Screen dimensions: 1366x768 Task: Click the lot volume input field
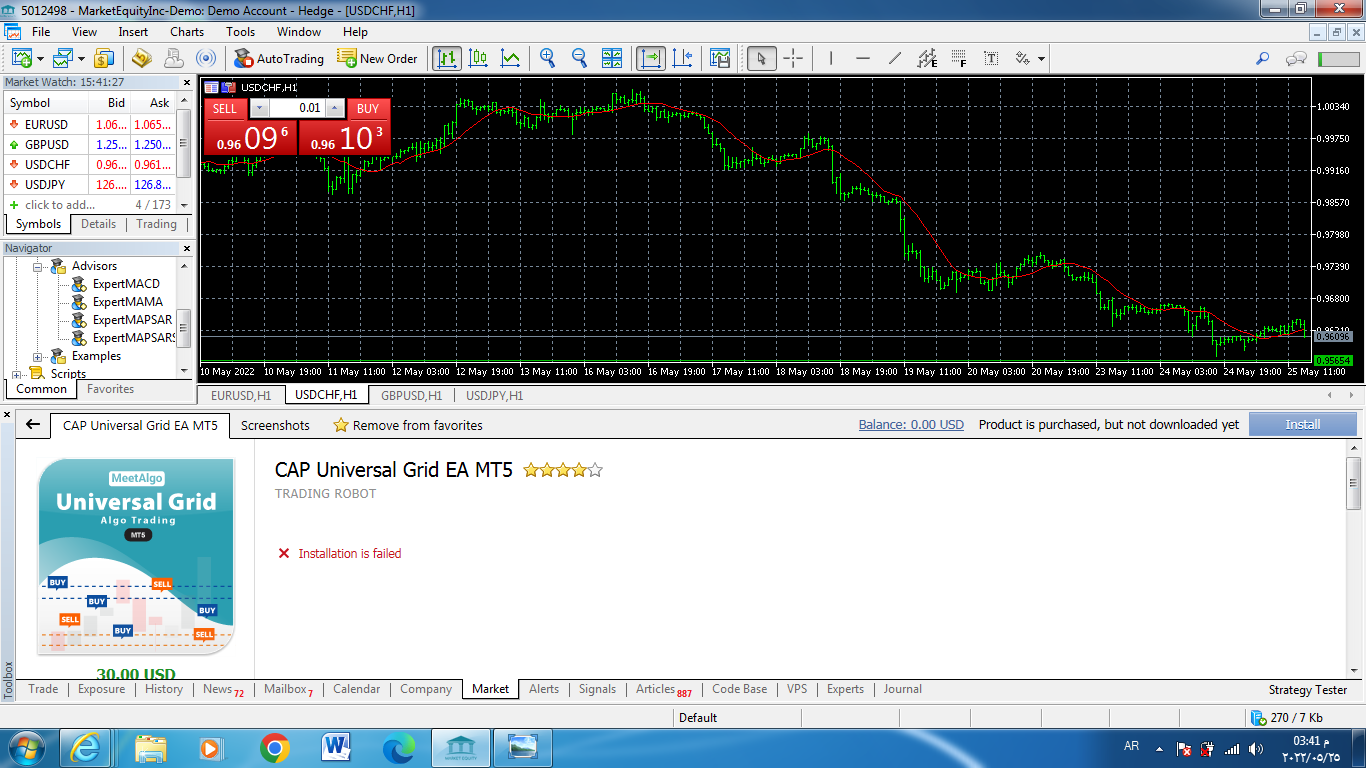coord(297,108)
